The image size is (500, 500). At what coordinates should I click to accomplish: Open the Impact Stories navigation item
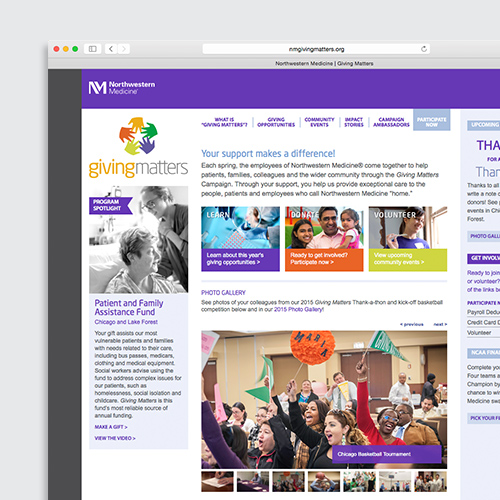tap(354, 122)
